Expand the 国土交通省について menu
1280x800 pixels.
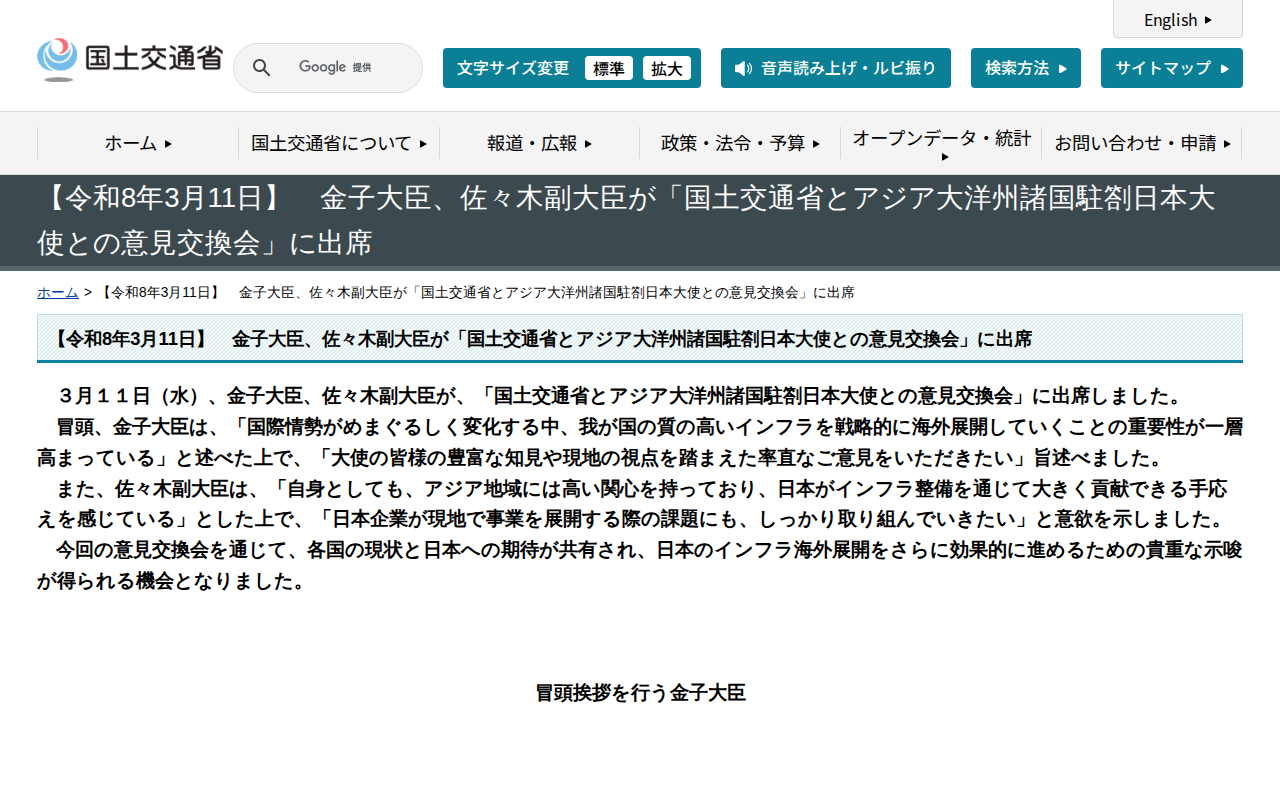tap(339, 143)
